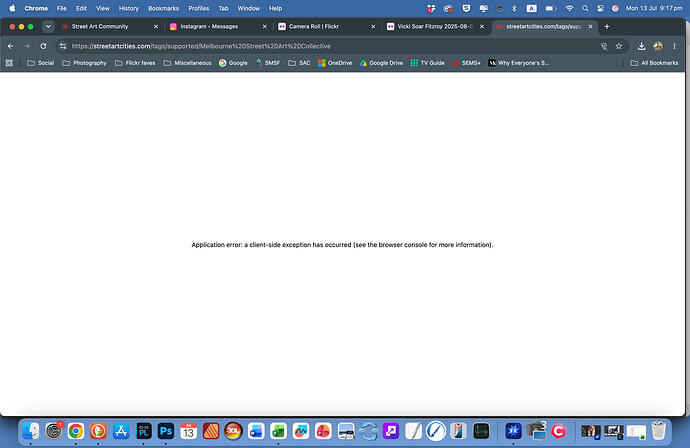Open the Google Drive bookmark
Viewport: 690px width, 448px height.
pyautogui.click(x=381, y=63)
